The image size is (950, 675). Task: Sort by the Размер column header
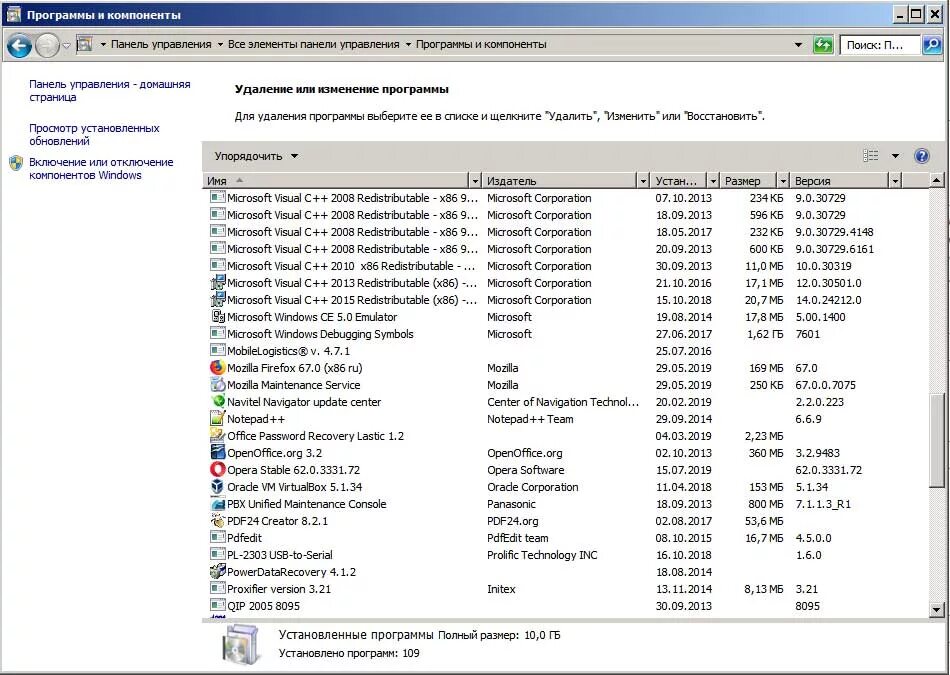[x=749, y=181]
